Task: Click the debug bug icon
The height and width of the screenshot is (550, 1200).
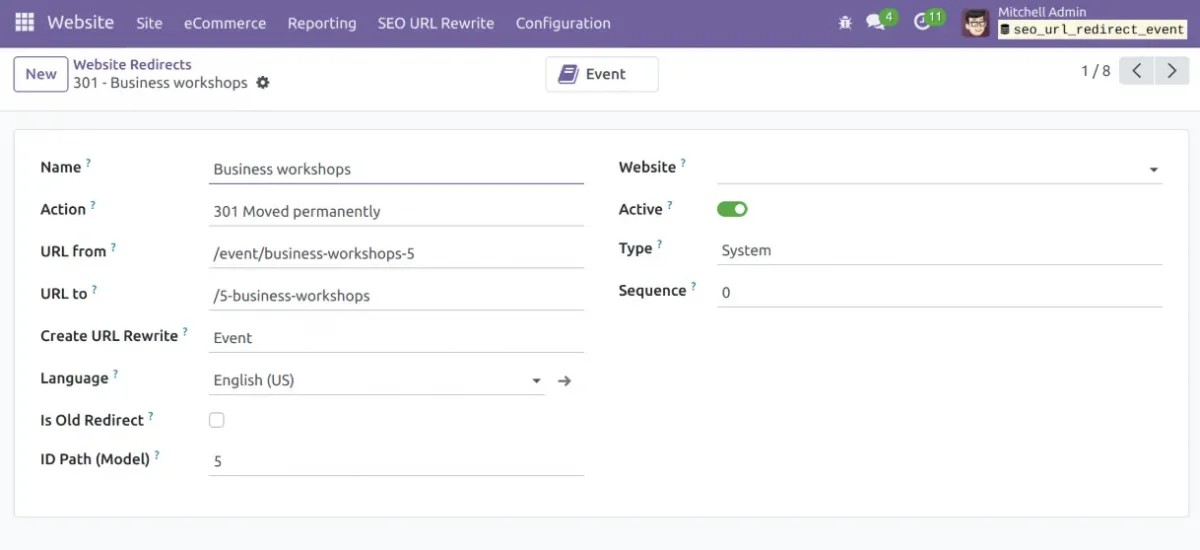Action: [x=845, y=22]
